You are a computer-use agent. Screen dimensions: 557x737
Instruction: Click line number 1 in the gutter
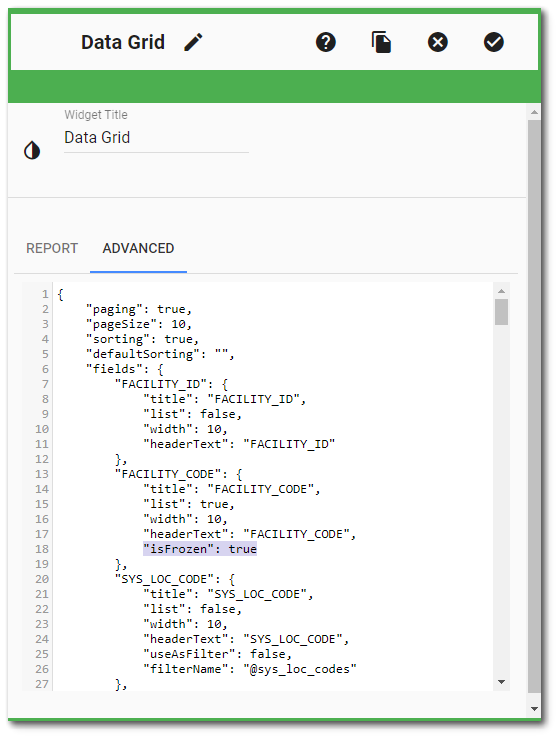click(45, 294)
